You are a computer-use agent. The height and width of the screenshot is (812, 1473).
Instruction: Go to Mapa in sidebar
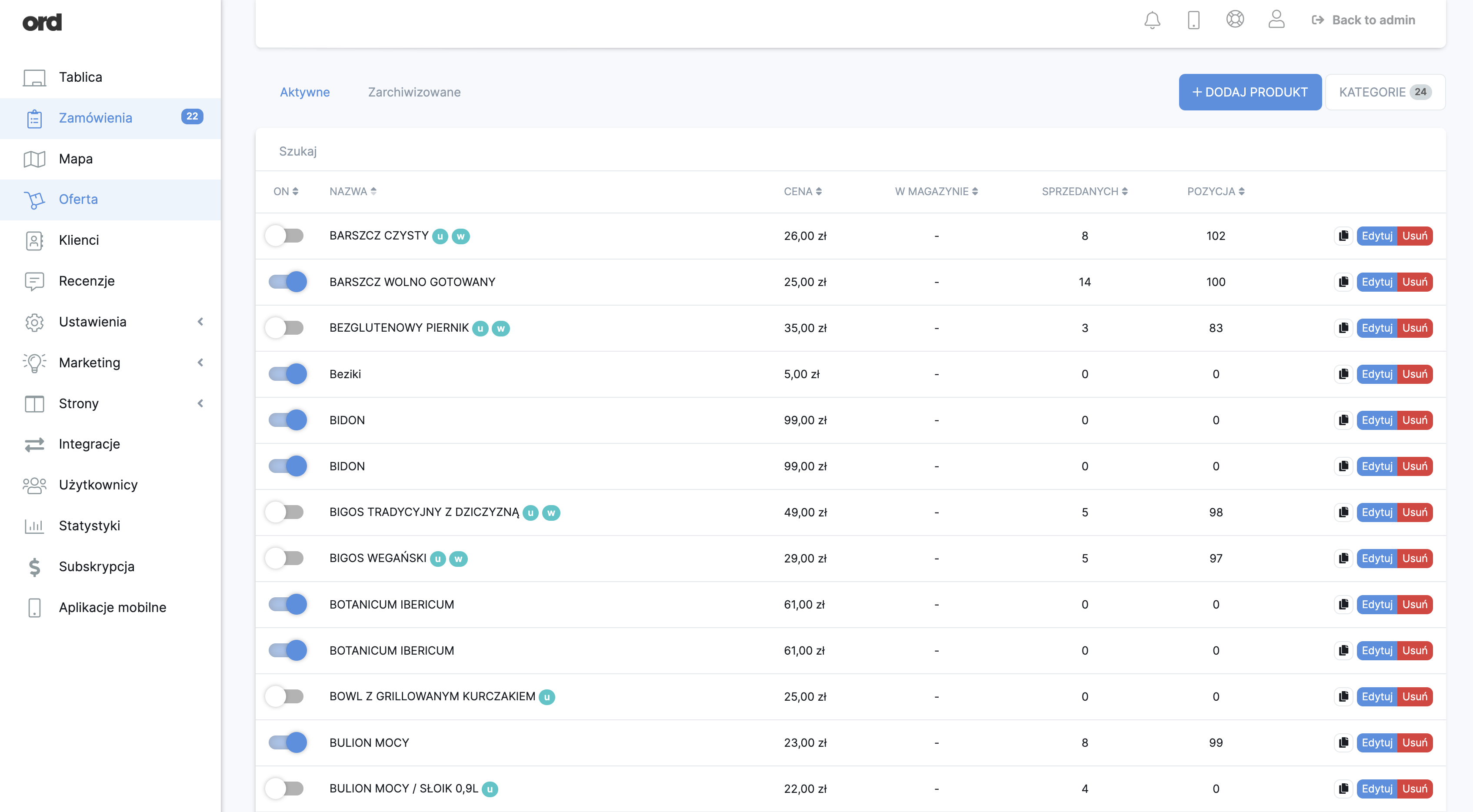tap(76, 158)
